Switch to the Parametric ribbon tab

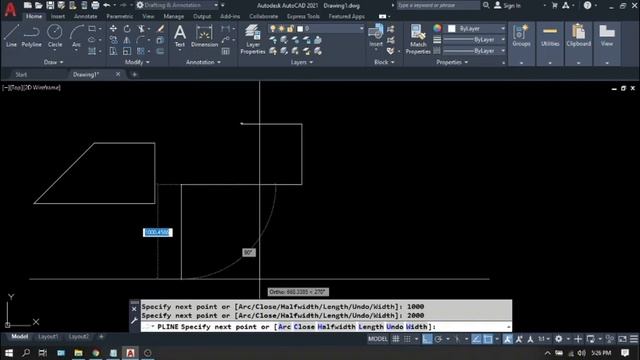coord(120,17)
